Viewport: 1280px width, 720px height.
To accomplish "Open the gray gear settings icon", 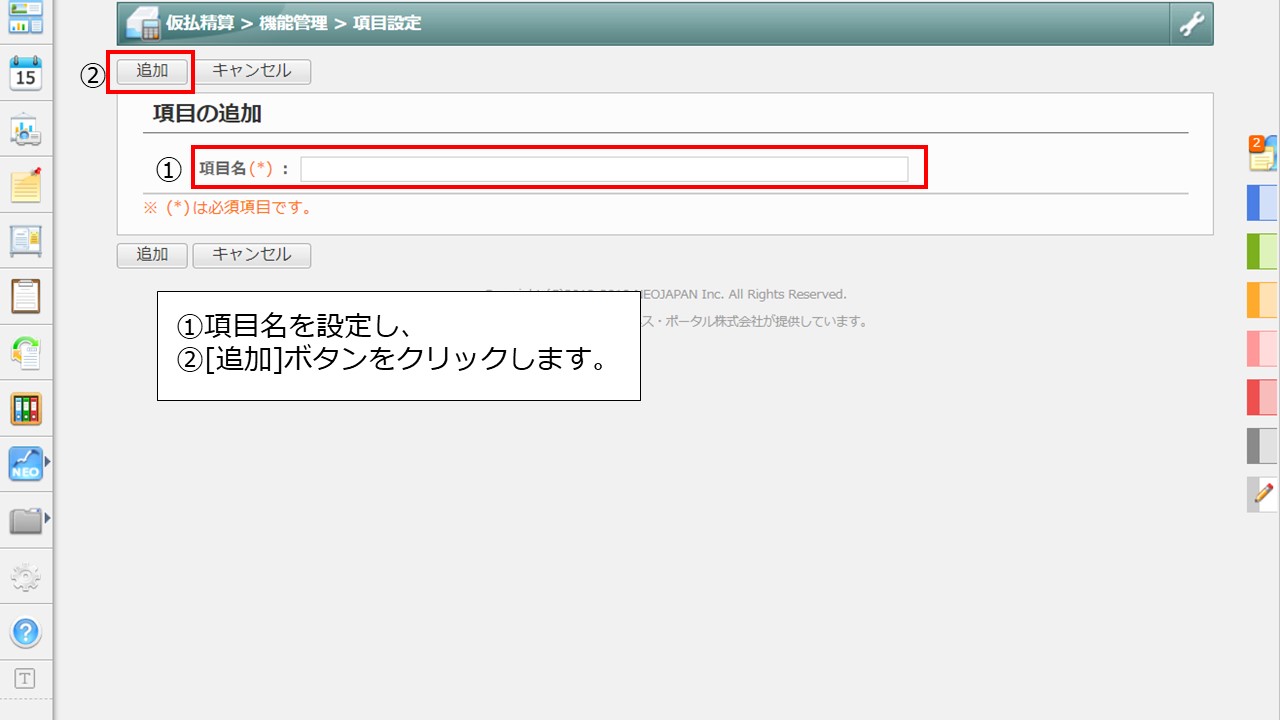I will 25,577.
